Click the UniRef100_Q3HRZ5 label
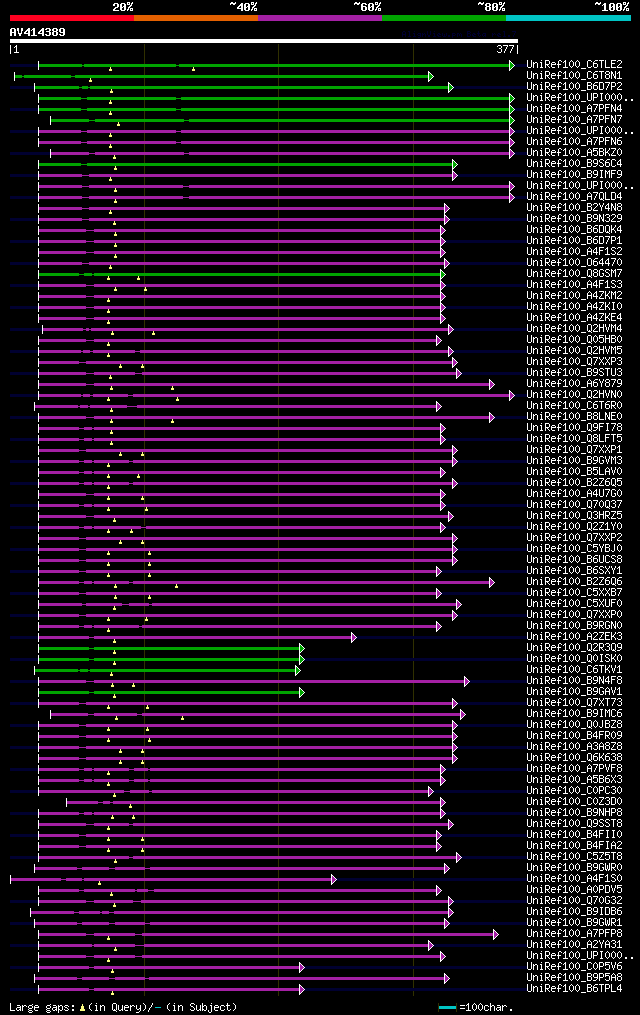This screenshot has width=640, height=1015. [574, 516]
